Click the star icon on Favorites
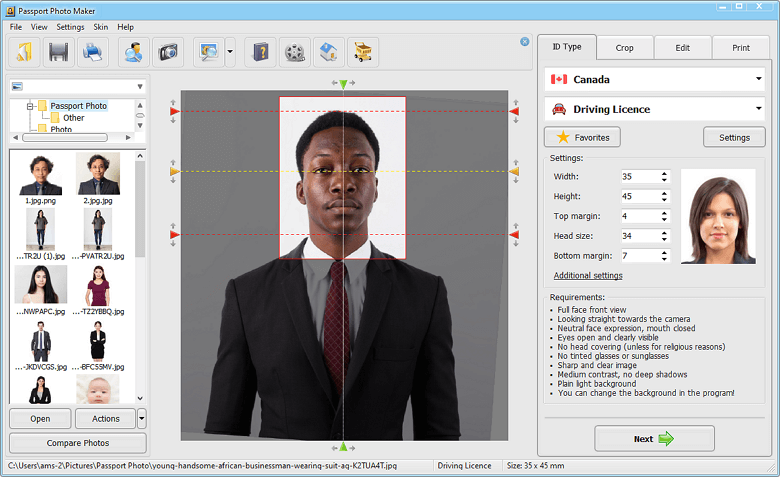This screenshot has height=477, width=780. point(563,137)
